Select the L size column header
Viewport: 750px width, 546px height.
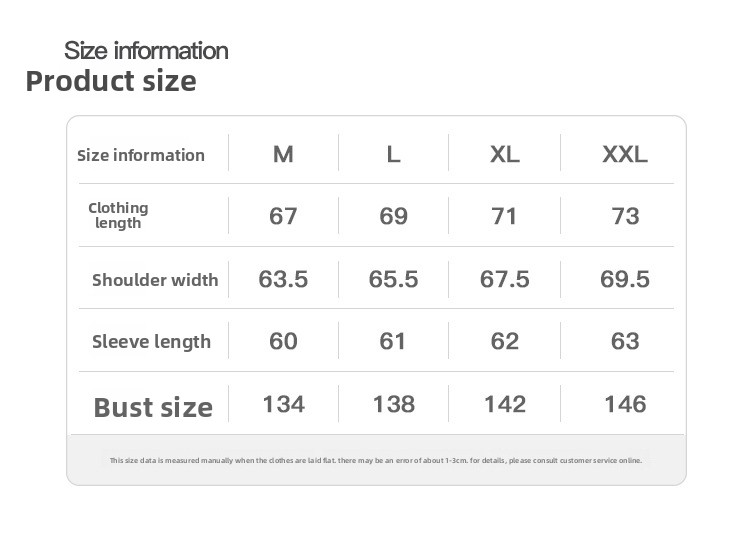click(x=393, y=155)
